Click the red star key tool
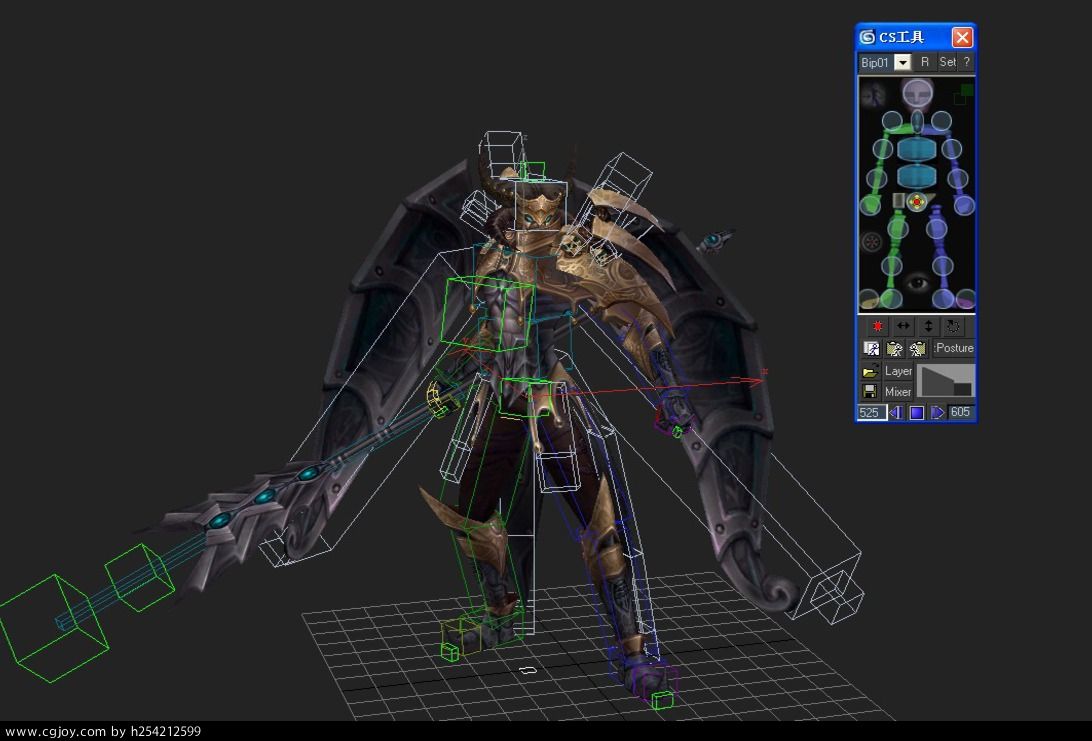 tap(877, 326)
